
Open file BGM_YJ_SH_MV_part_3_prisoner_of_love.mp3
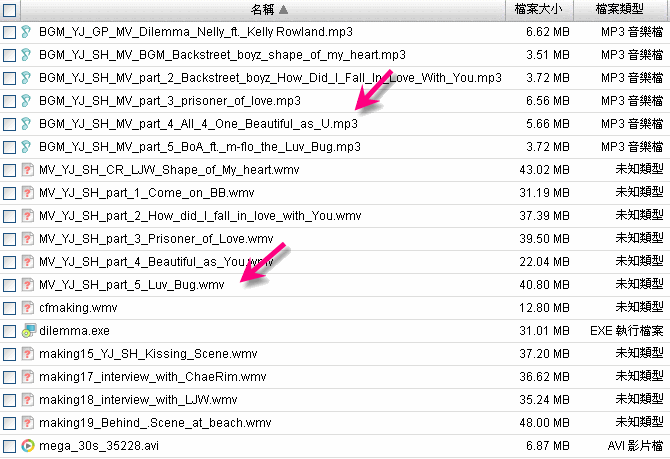coord(170,101)
